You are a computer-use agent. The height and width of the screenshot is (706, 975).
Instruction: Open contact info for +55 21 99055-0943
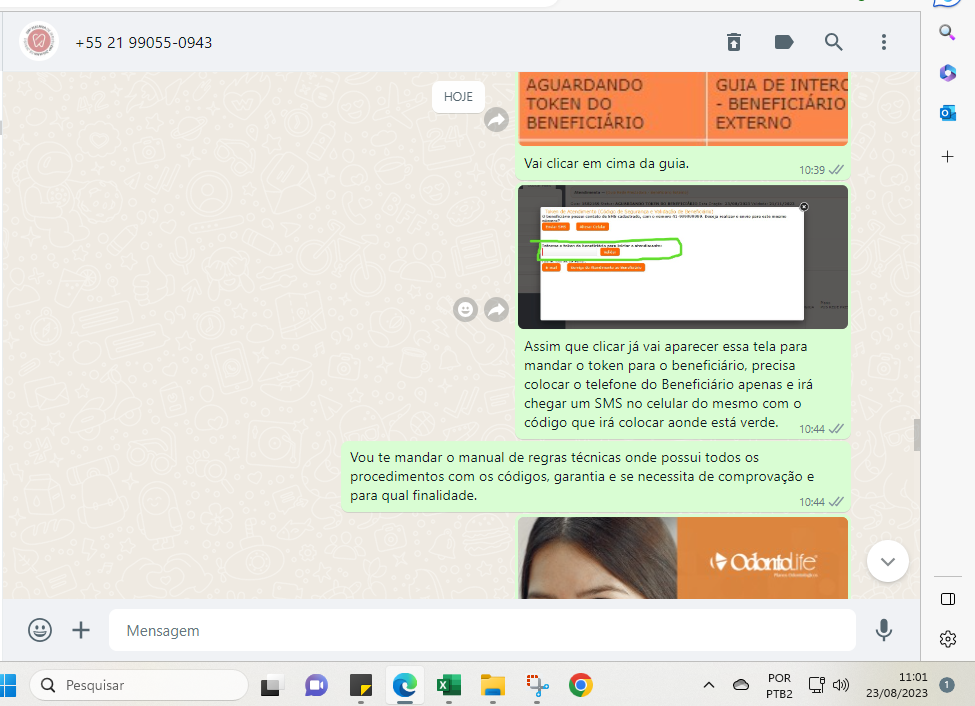[144, 43]
